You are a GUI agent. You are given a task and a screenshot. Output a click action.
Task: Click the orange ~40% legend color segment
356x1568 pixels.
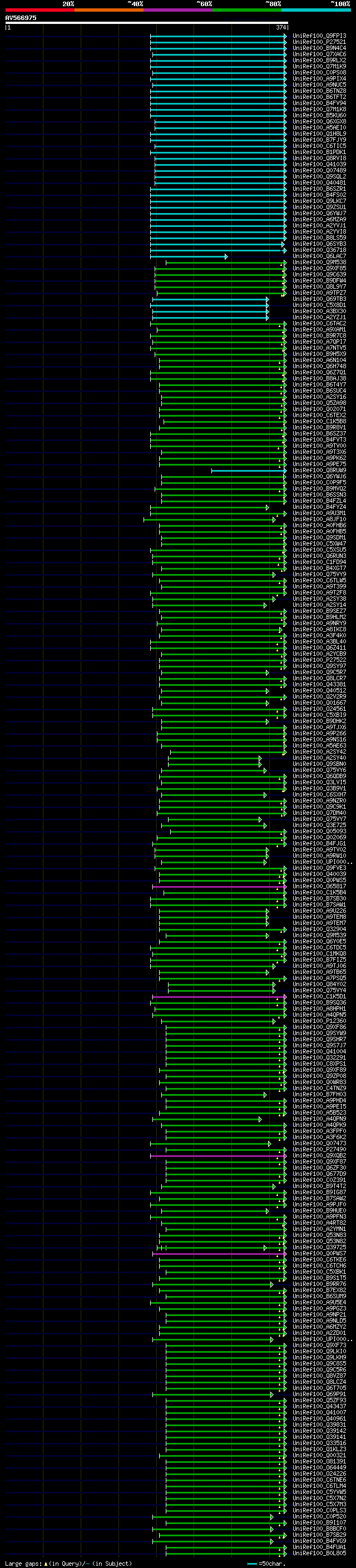pyautogui.click(x=109, y=10)
